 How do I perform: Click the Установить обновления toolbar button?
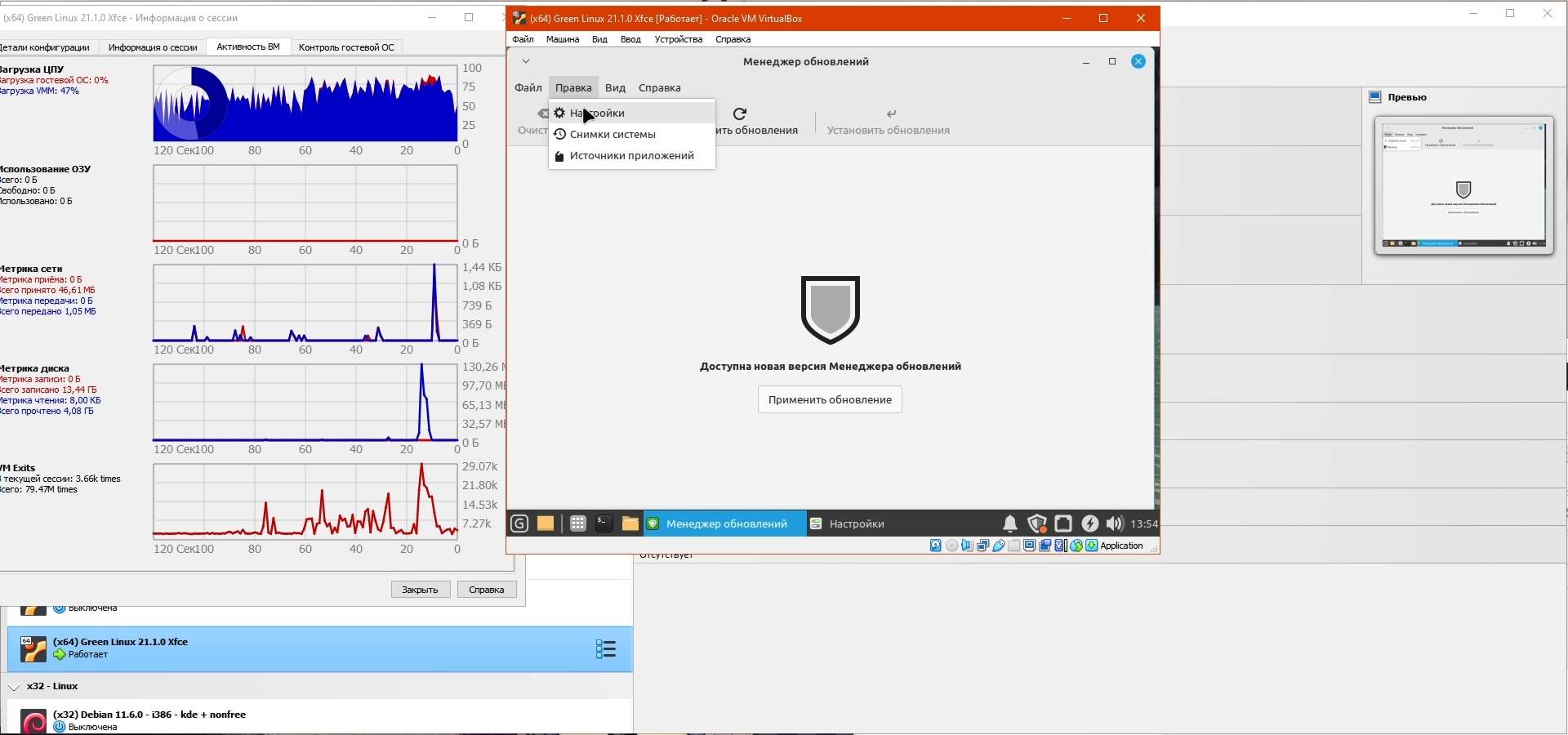pos(889,122)
